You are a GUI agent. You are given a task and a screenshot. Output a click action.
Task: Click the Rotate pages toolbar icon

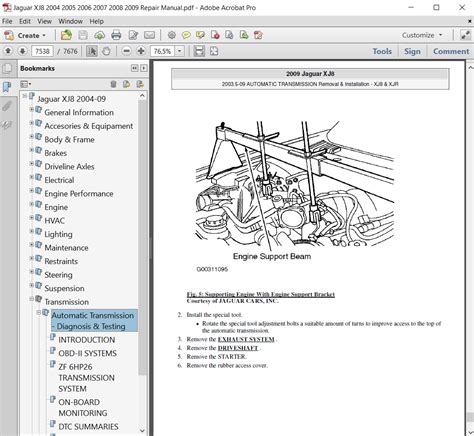click(x=258, y=35)
